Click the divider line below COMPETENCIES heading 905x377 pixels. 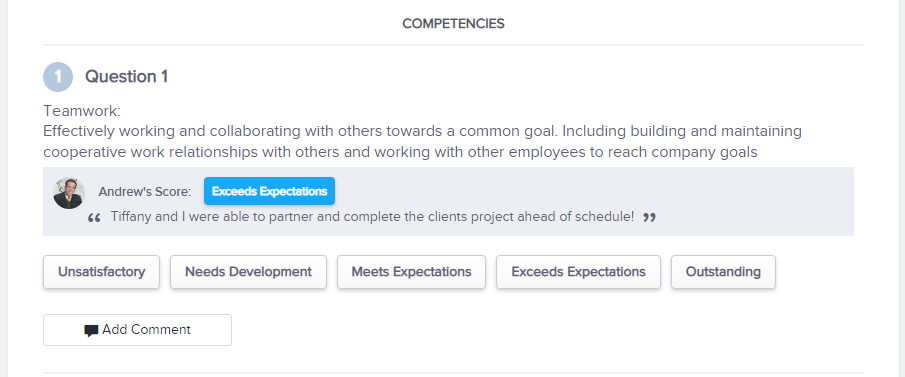[x=453, y=45]
